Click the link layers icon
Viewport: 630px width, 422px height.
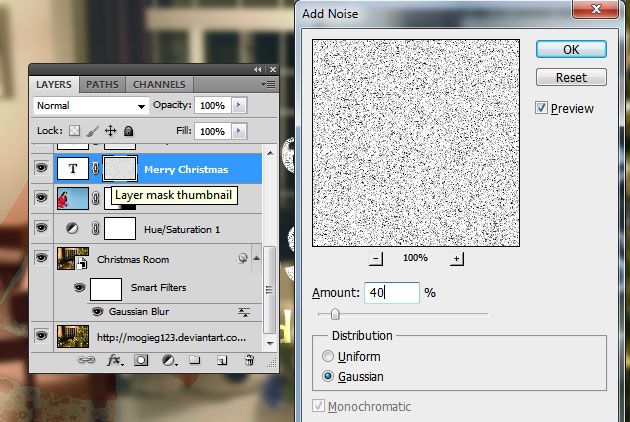[x=86, y=360]
